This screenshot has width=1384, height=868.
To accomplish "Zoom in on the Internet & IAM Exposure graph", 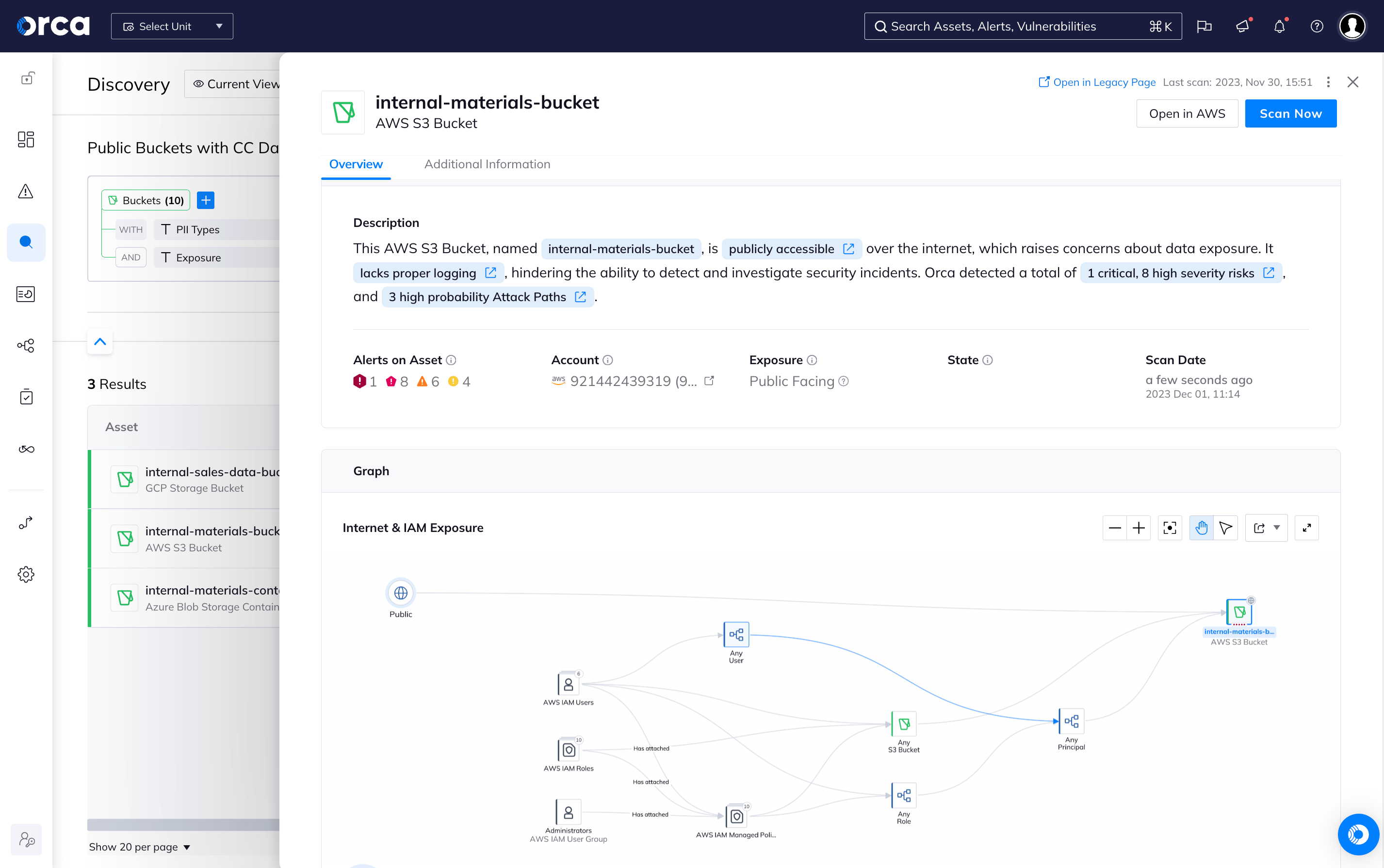I will tap(1140, 528).
